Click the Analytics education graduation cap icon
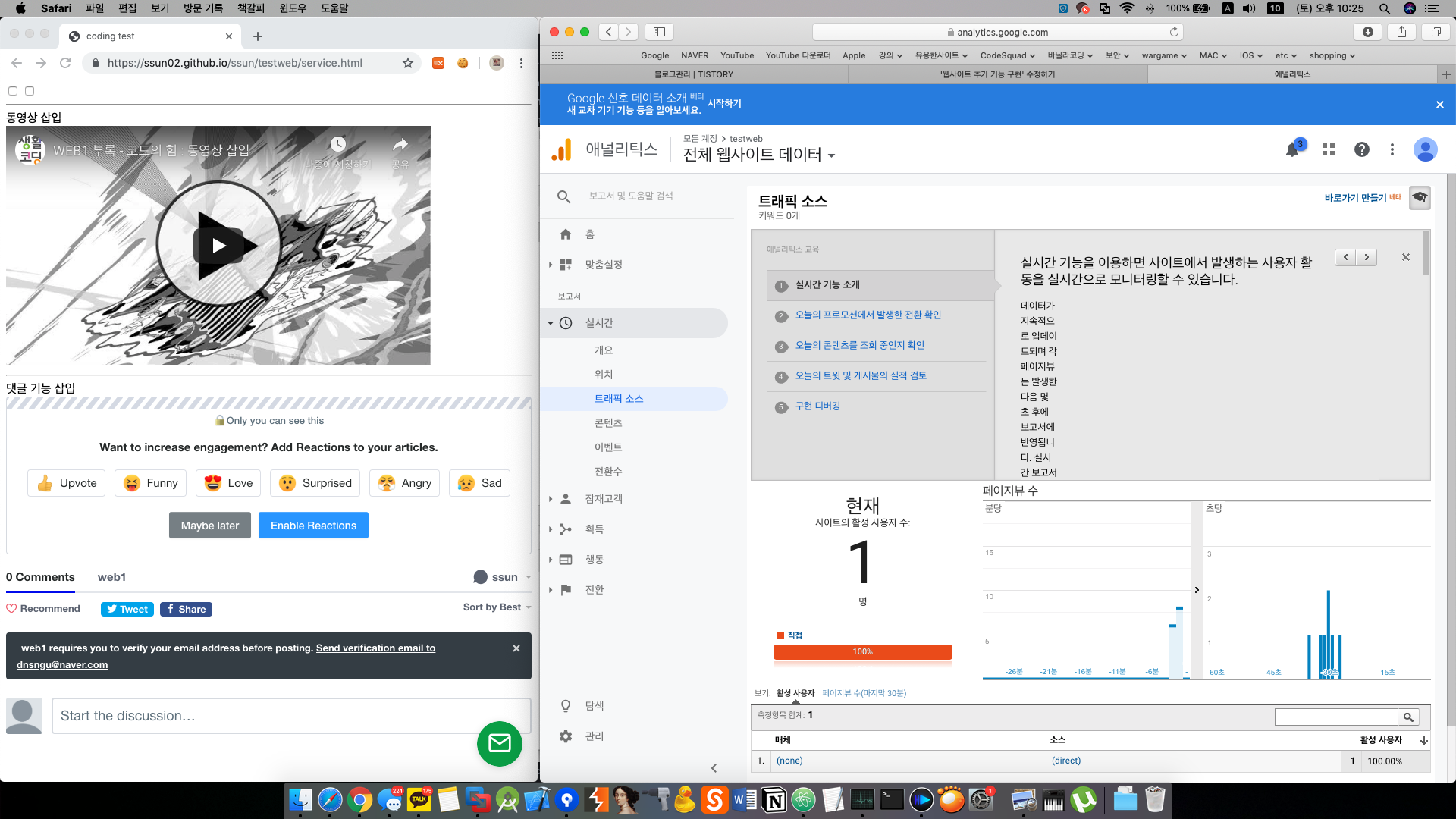Screen dimensions: 1456x819 coord(1420,198)
